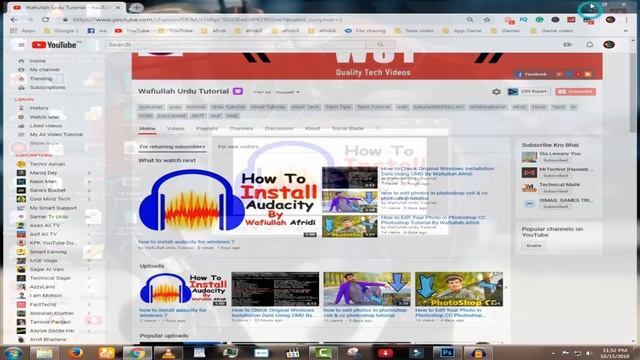The image size is (640, 360).
Task: Open channel settings gear icon
Action: click(x=496, y=92)
